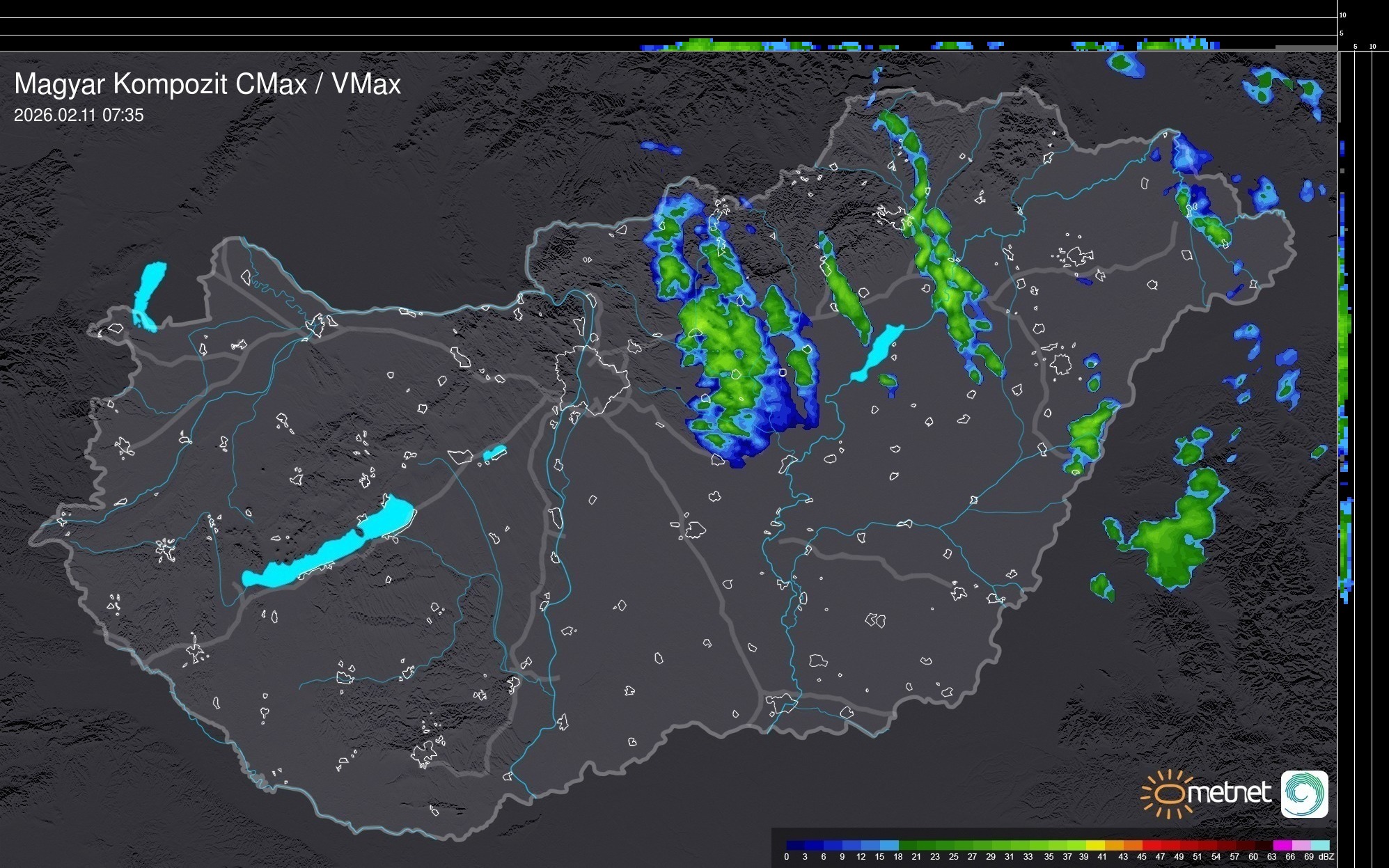Click the Magyar Kompozit CMax / VMax title
The image size is (1389, 868).
coord(207,84)
